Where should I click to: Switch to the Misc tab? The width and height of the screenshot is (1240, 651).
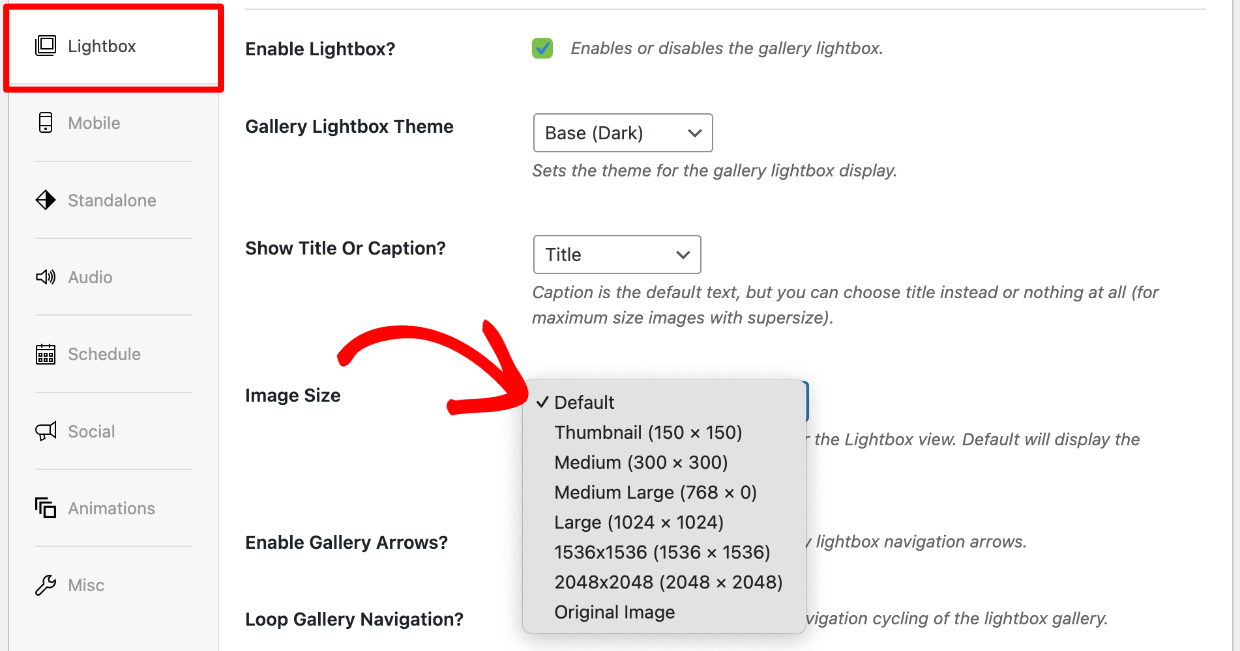tap(87, 585)
